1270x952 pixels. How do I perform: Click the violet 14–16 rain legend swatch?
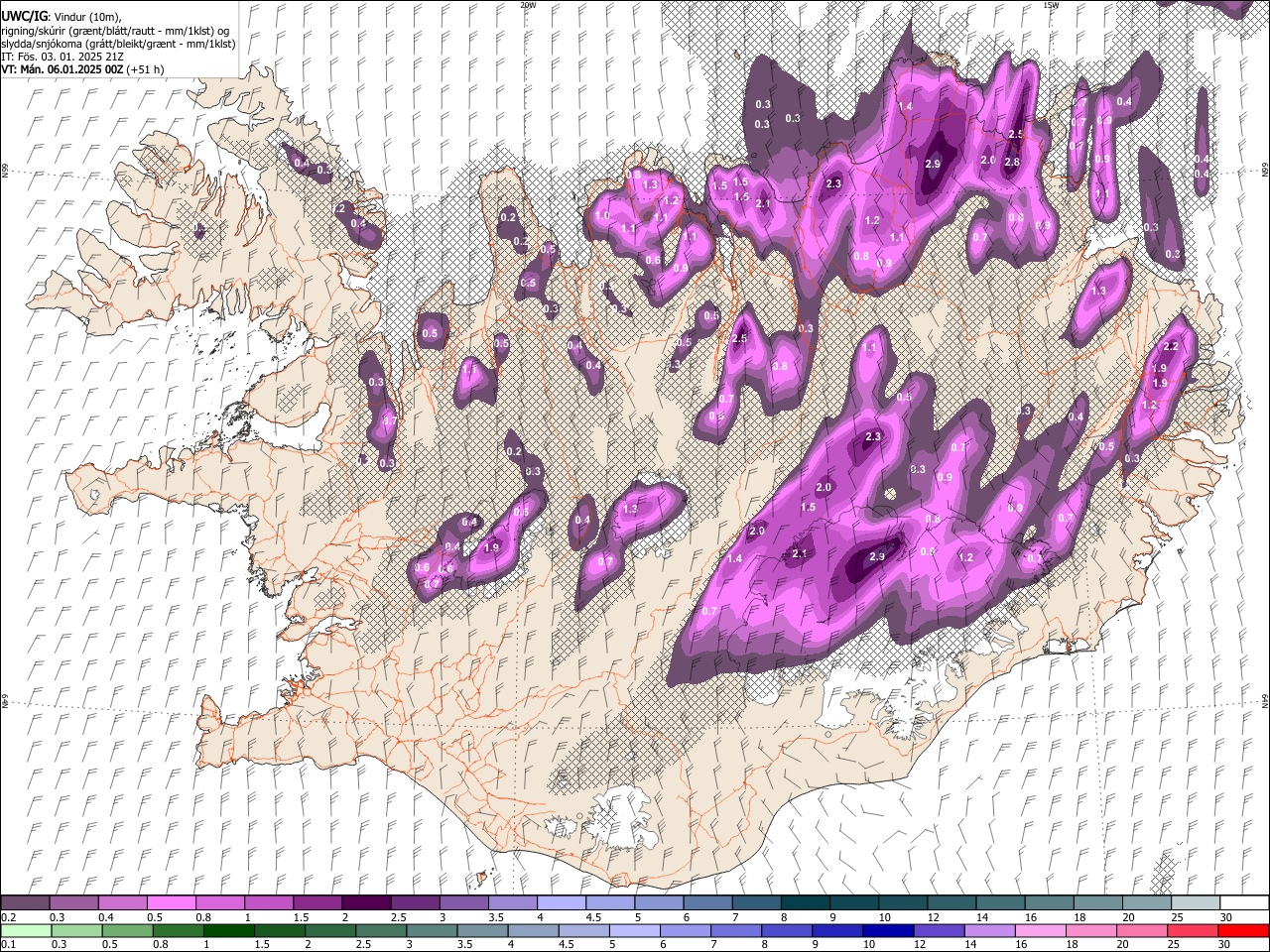(x=988, y=930)
